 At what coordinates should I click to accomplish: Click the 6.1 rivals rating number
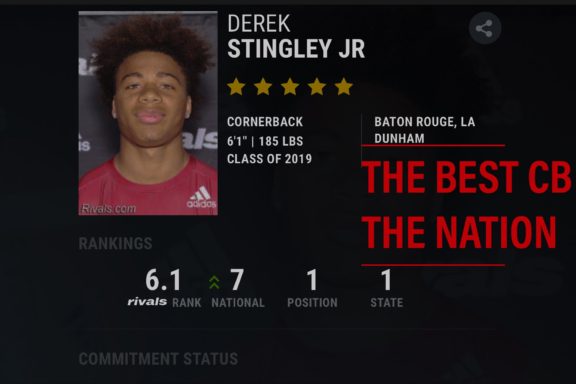click(x=163, y=280)
